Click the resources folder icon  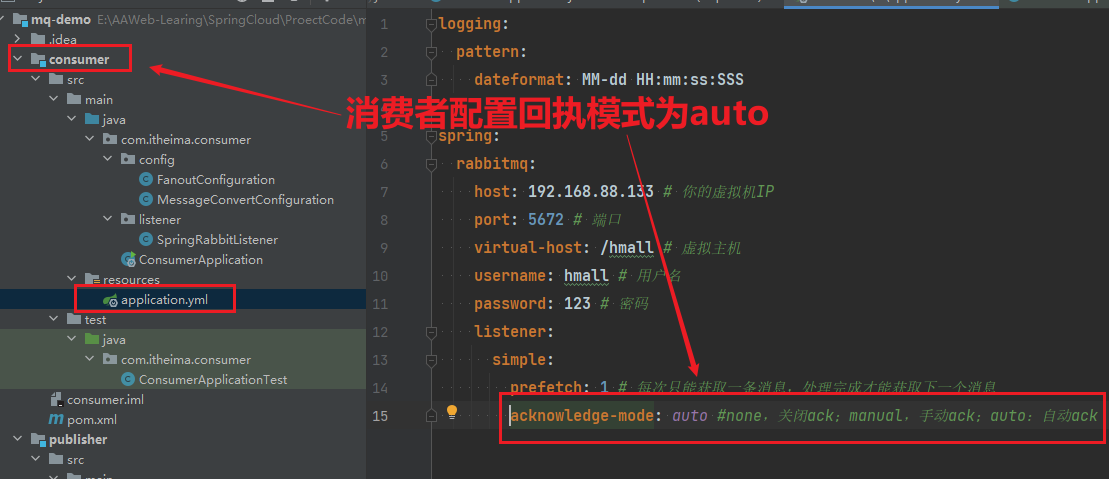click(92, 279)
